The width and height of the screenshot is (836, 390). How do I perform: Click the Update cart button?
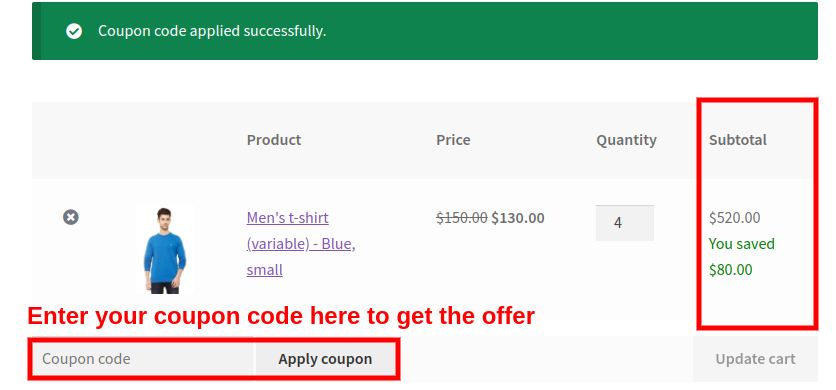click(755, 359)
